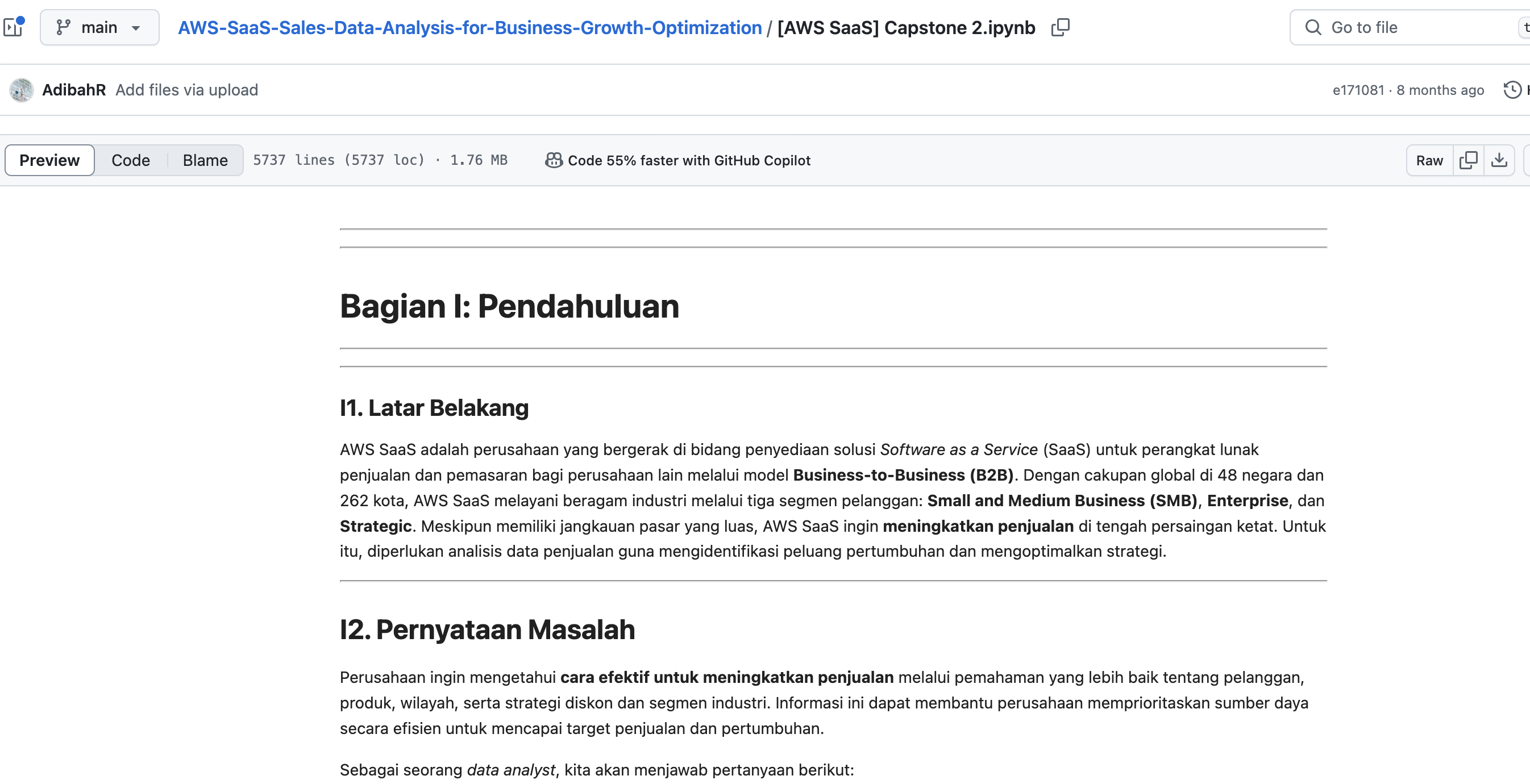
Task: Select the Preview tab
Action: coord(49,160)
